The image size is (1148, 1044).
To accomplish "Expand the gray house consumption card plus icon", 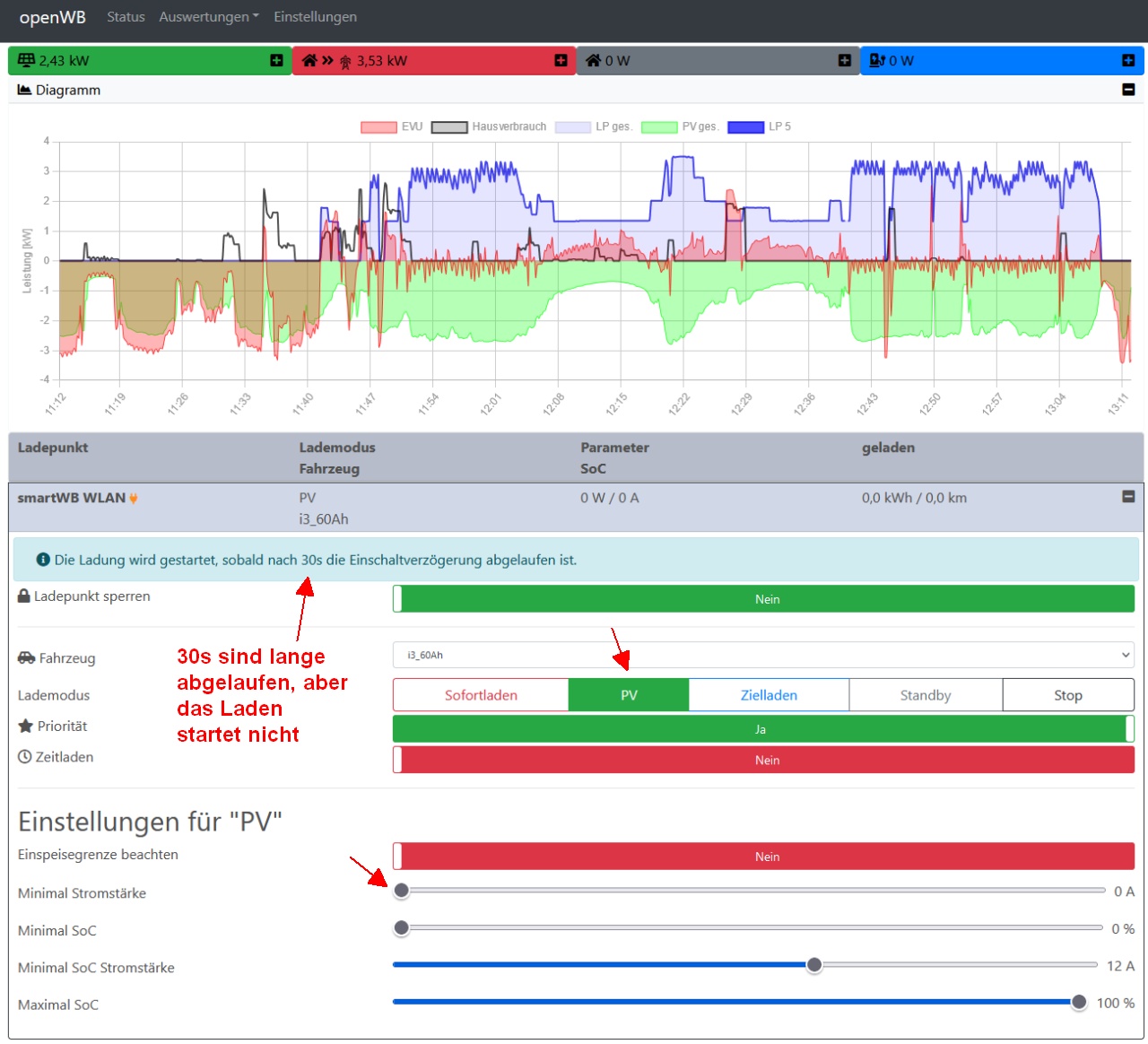I will pyautogui.click(x=844, y=60).
